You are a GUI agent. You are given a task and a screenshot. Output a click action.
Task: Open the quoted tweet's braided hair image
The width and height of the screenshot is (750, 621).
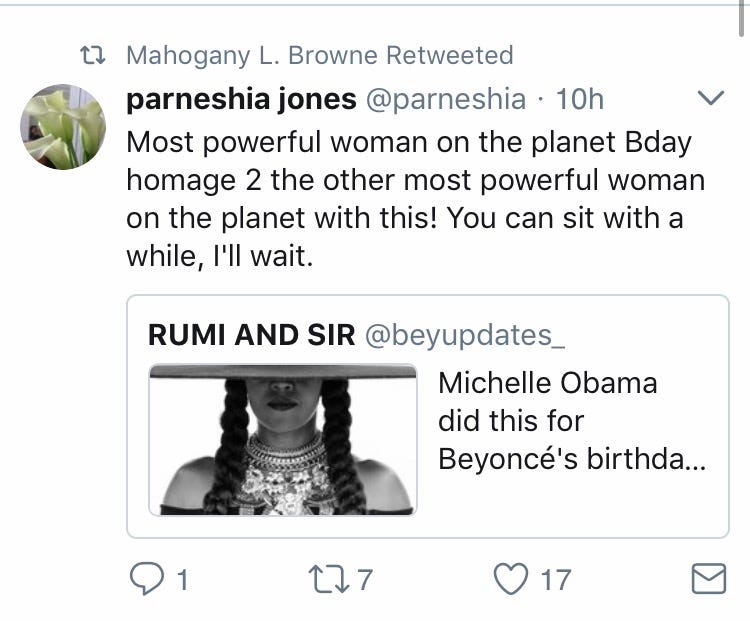(x=283, y=440)
